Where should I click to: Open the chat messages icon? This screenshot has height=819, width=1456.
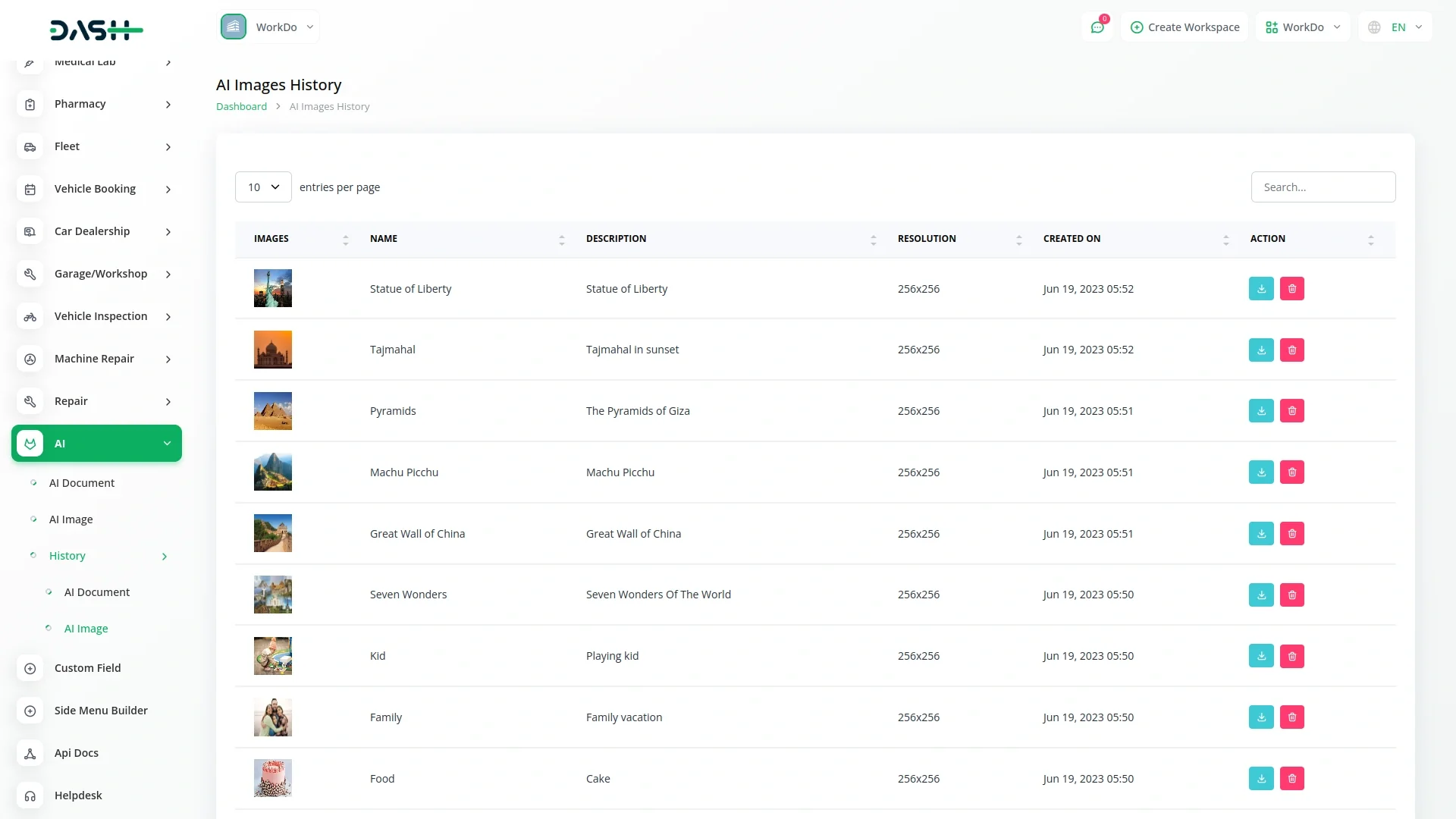[1097, 27]
